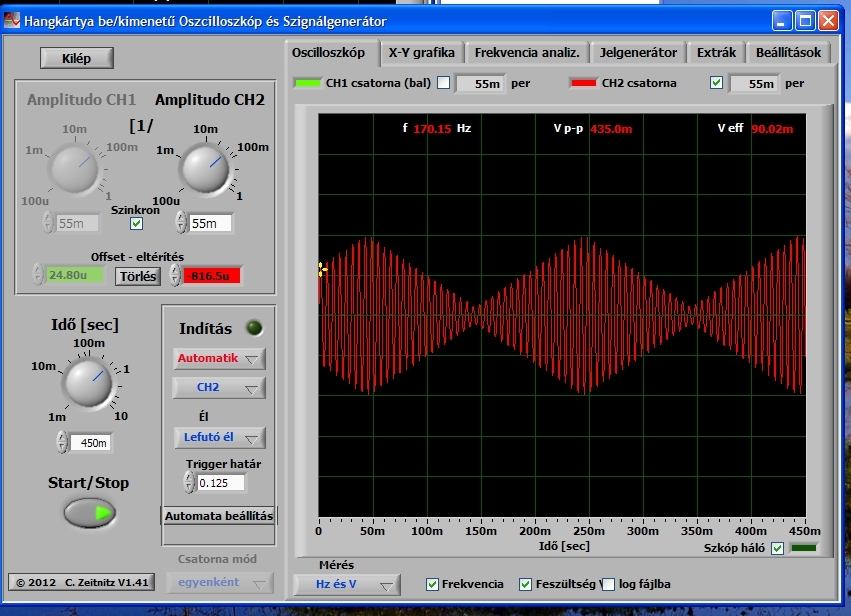The width and height of the screenshot is (851, 616).
Task: Open the Automatik trigger mode dropdown
Action: click(x=219, y=359)
